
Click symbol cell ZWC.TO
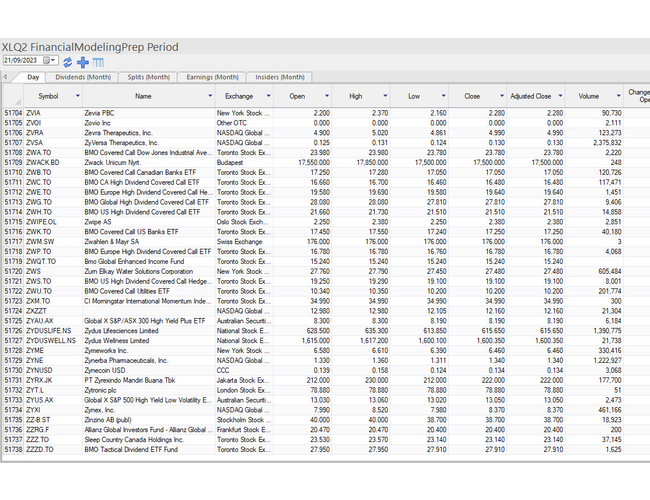(53, 182)
